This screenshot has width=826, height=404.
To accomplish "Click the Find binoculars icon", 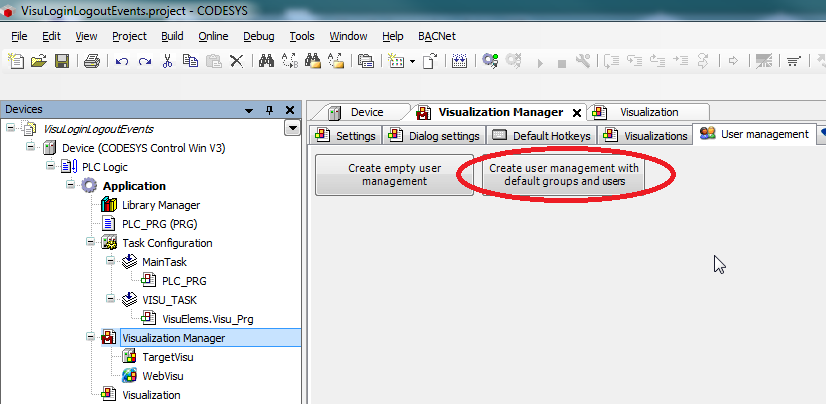I will click(x=267, y=61).
